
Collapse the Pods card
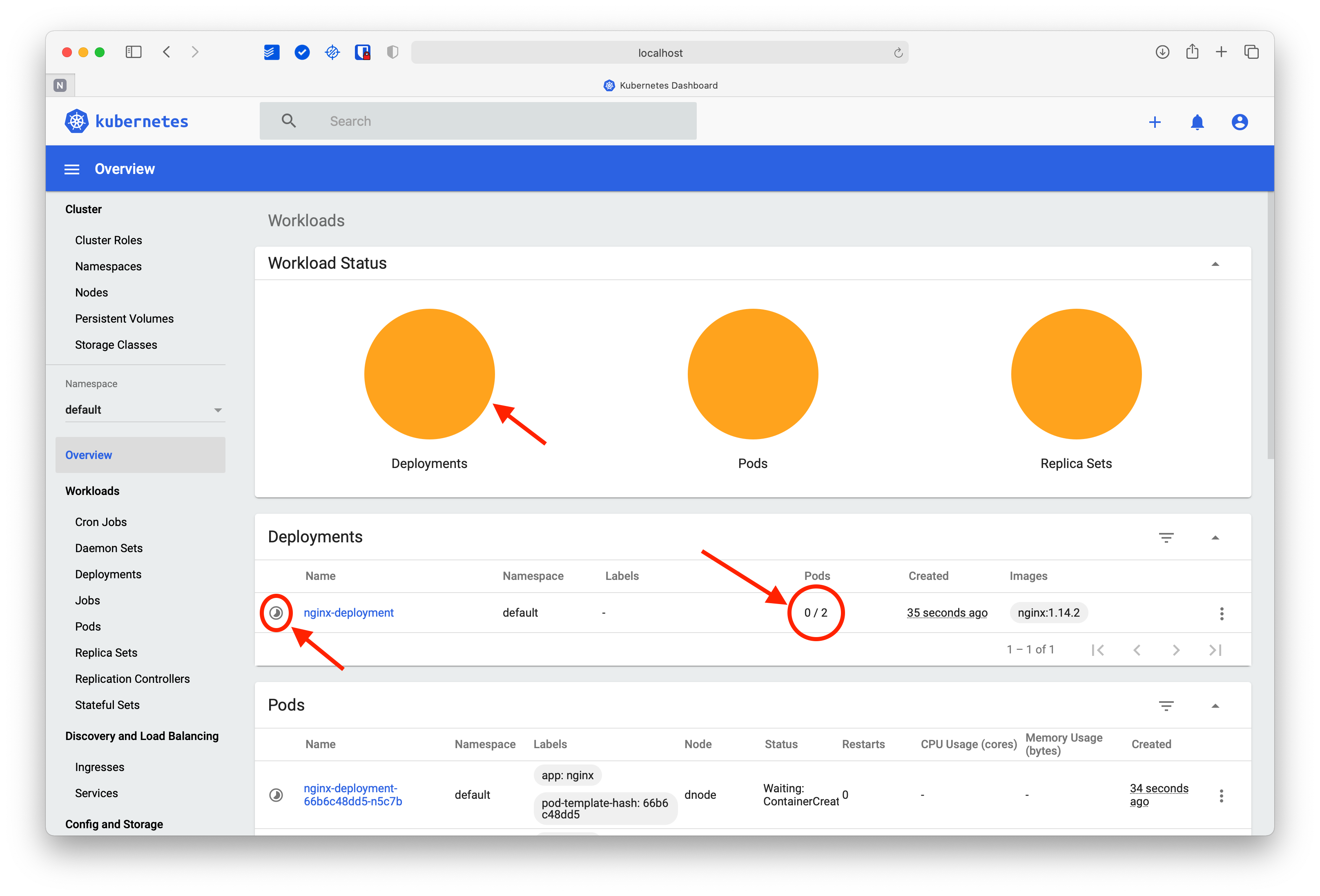pos(1215,706)
